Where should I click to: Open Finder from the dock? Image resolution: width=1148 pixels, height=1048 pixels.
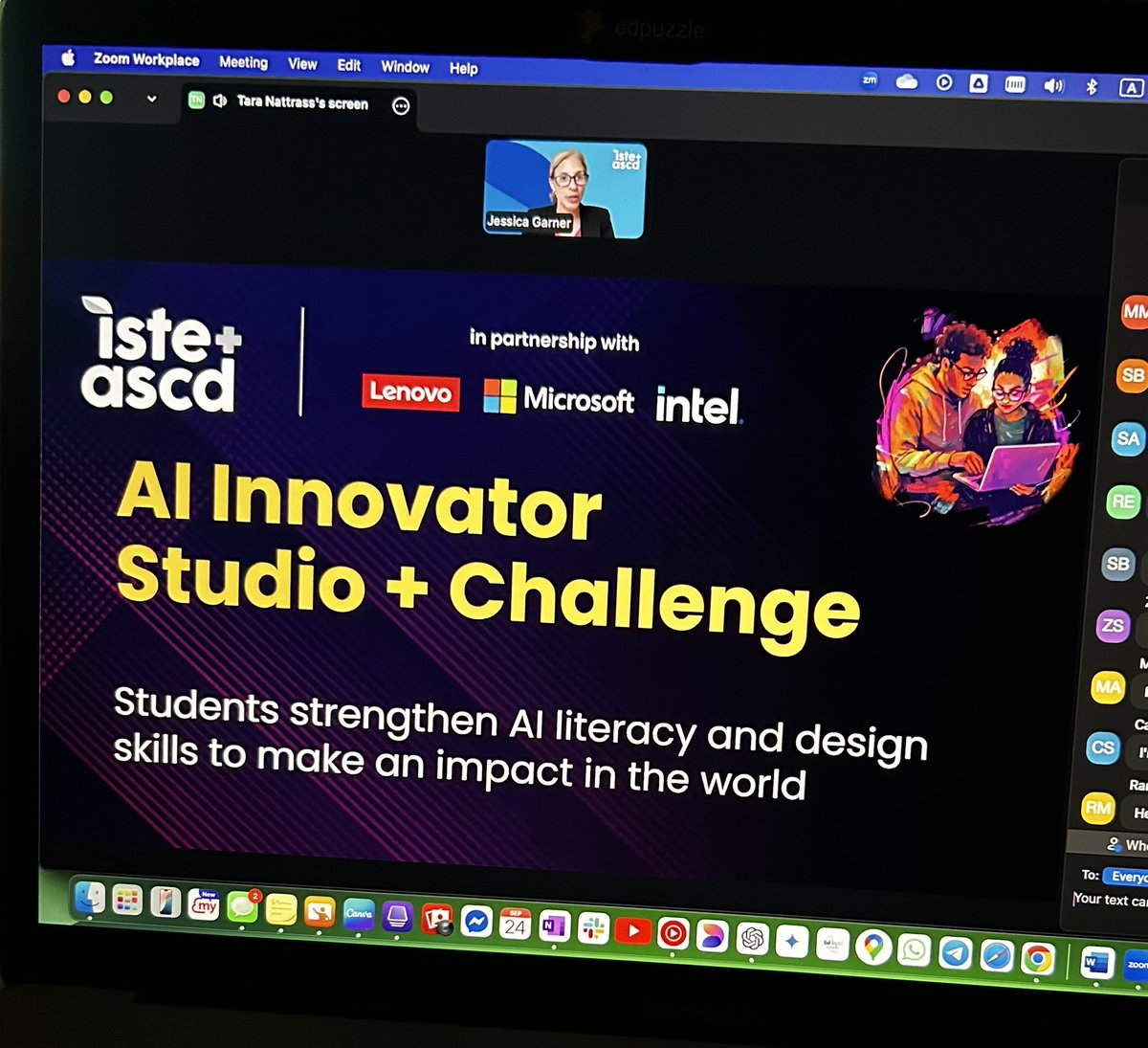tap(90, 898)
